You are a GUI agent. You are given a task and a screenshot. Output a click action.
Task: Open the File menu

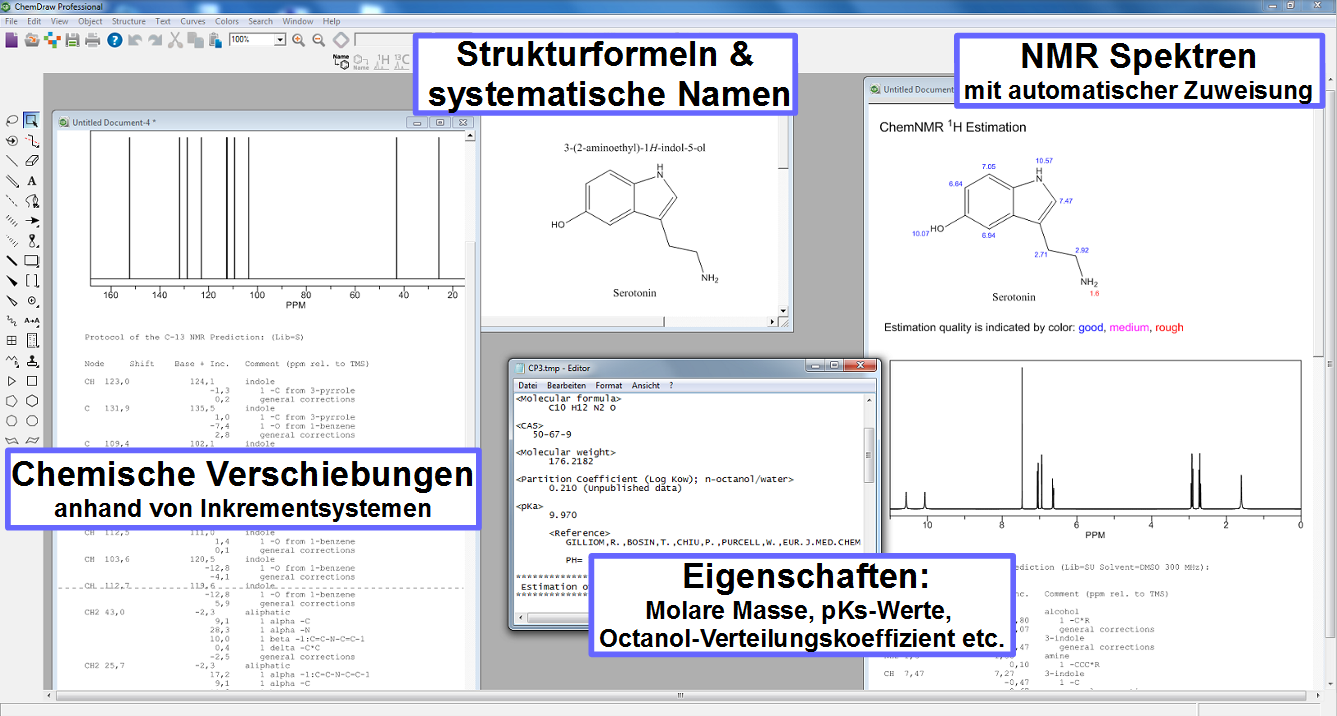coord(11,21)
